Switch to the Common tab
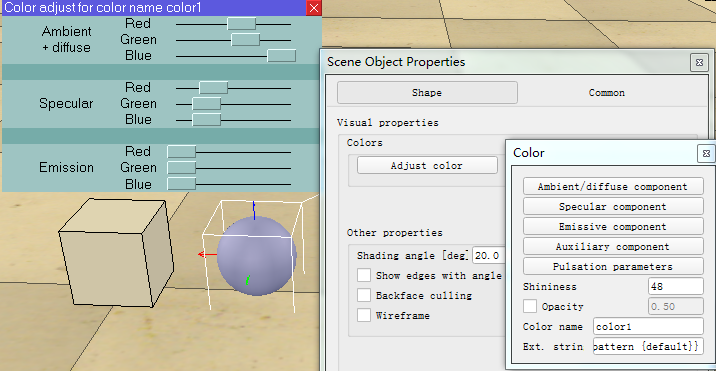 coord(606,93)
